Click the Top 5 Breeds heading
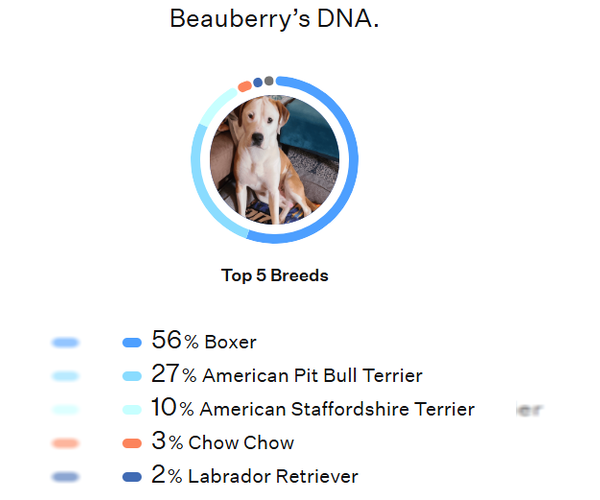The width and height of the screenshot is (600, 500). [x=274, y=276]
